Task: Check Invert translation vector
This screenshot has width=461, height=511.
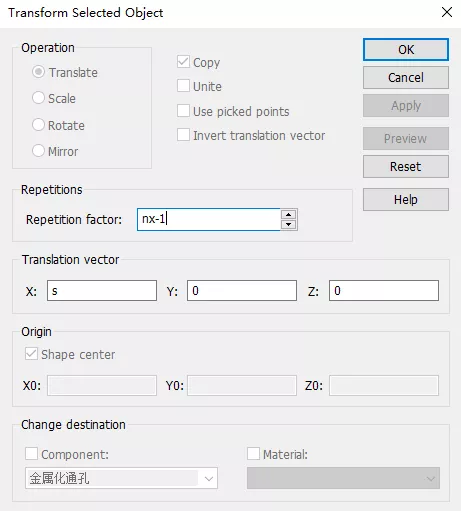Action: tap(183, 135)
